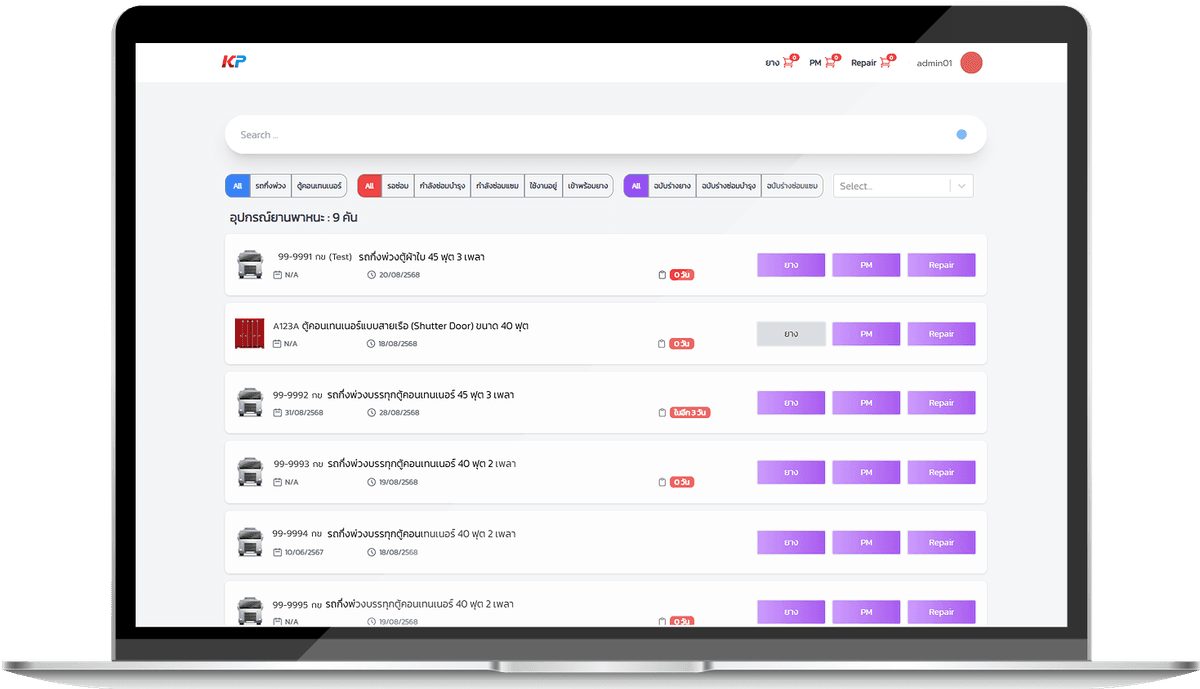Open the Select.. dropdown
Viewport: 1200px width, 689px height.
click(890, 186)
